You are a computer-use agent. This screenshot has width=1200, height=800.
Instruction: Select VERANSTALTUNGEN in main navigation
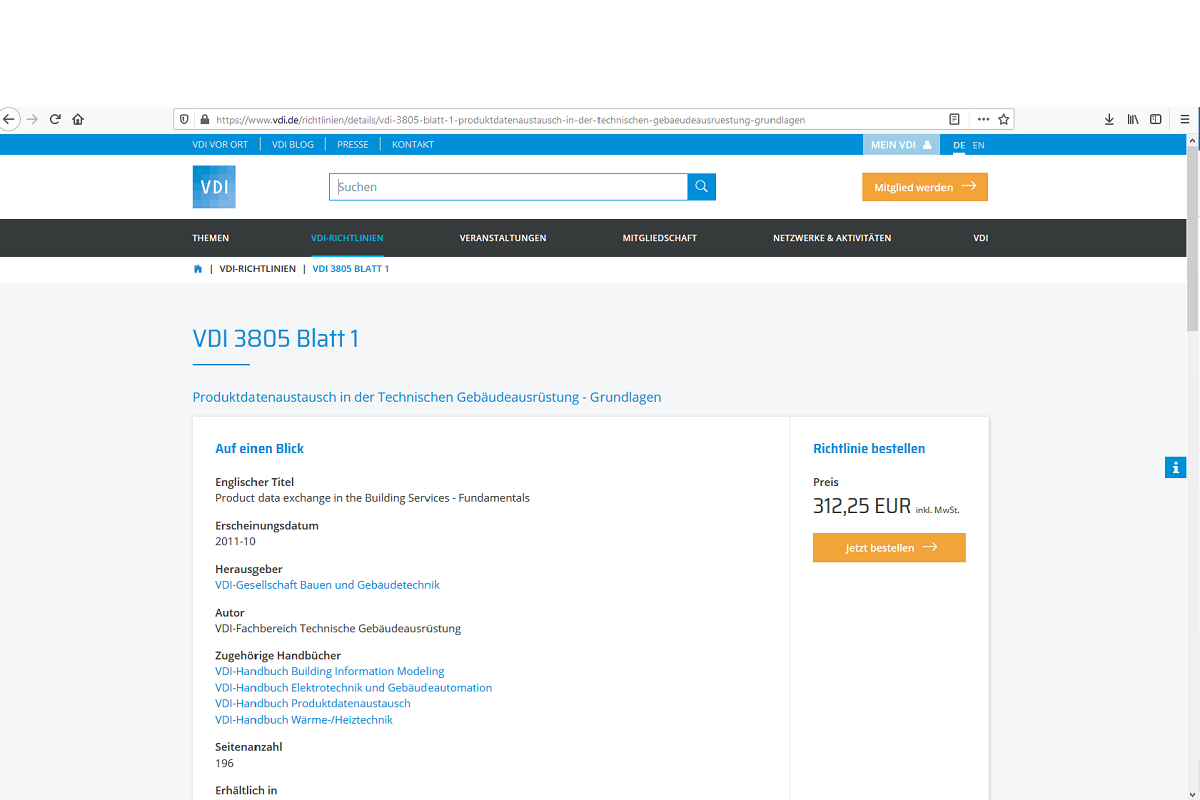pos(503,238)
